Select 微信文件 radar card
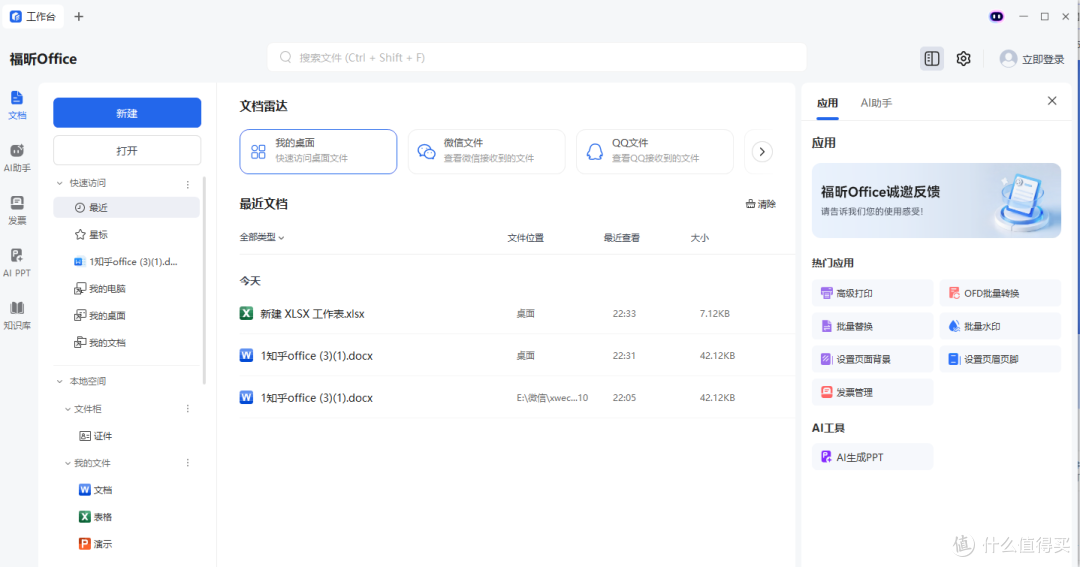Screen dimensions: 1080x567 [486, 152]
